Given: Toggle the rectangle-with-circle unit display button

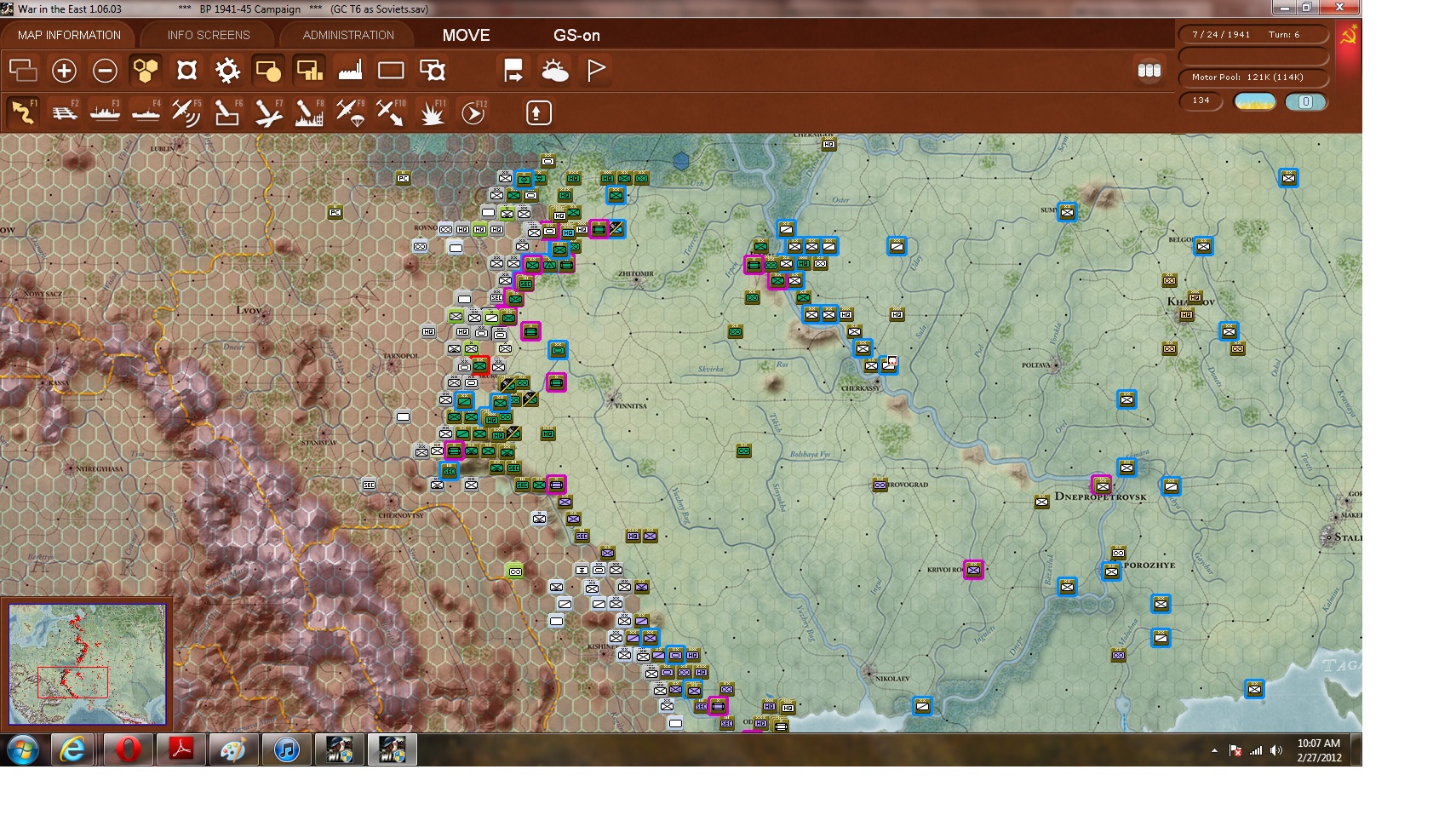Looking at the screenshot, I should point(268,70).
